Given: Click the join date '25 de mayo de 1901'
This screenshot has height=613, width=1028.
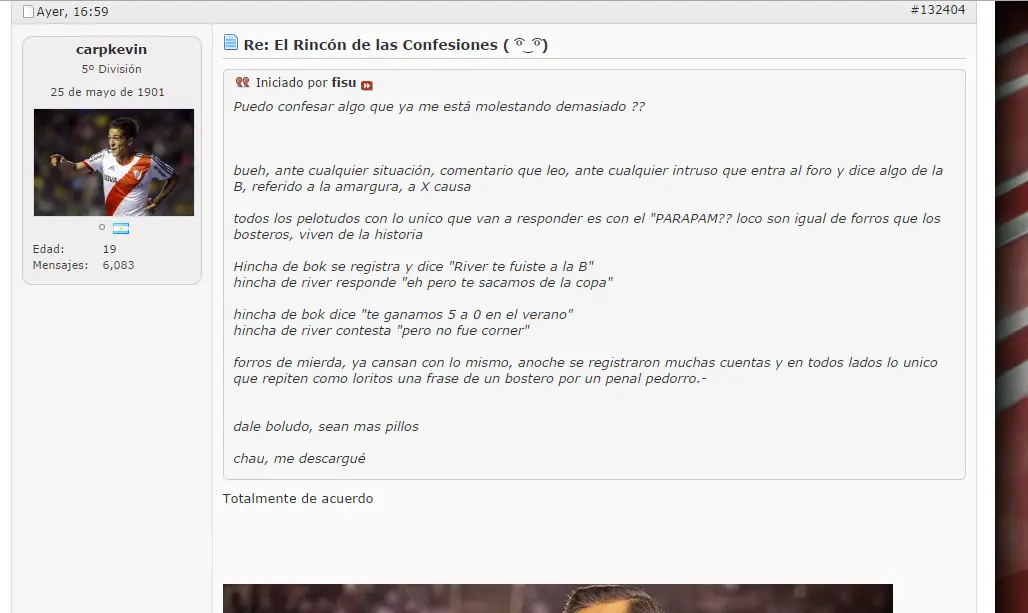Looking at the screenshot, I should tap(108, 92).
